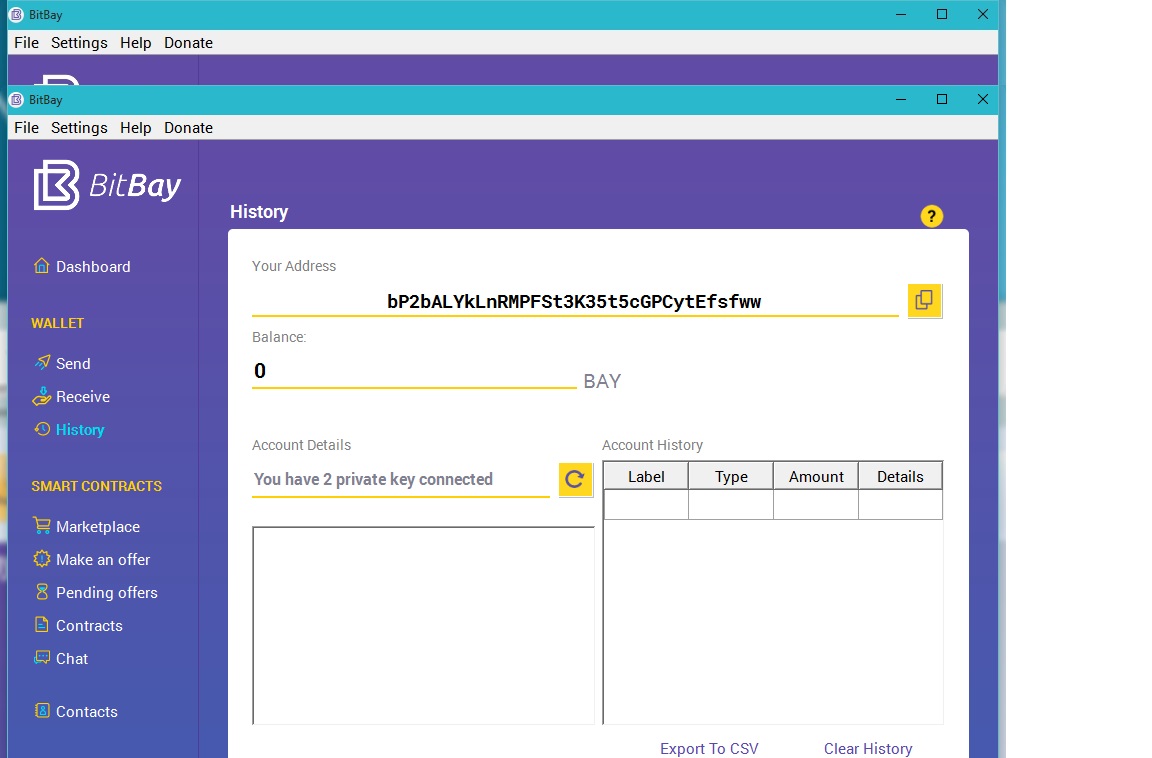Click the yellow question mark help icon
The height and width of the screenshot is (758, 1152).
tap(932, 216)
